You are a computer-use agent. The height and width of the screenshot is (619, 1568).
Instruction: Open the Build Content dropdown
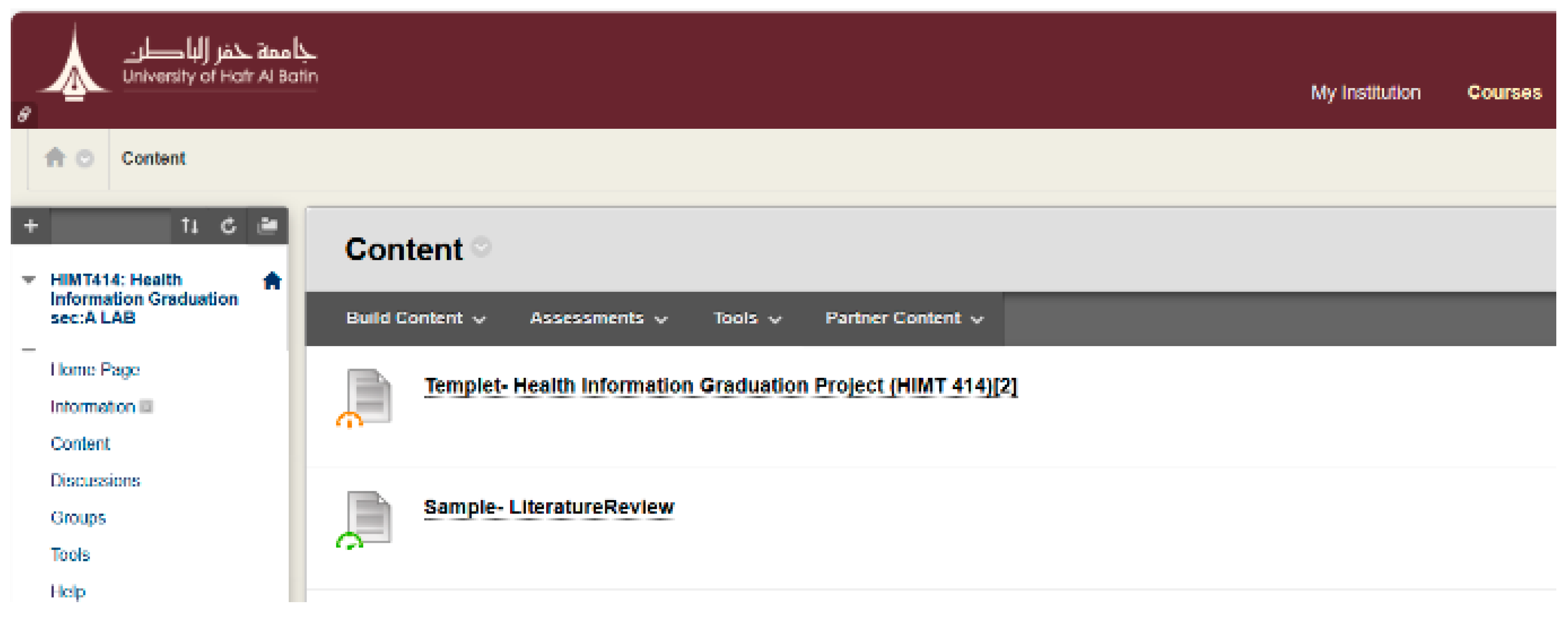(416, 318)
